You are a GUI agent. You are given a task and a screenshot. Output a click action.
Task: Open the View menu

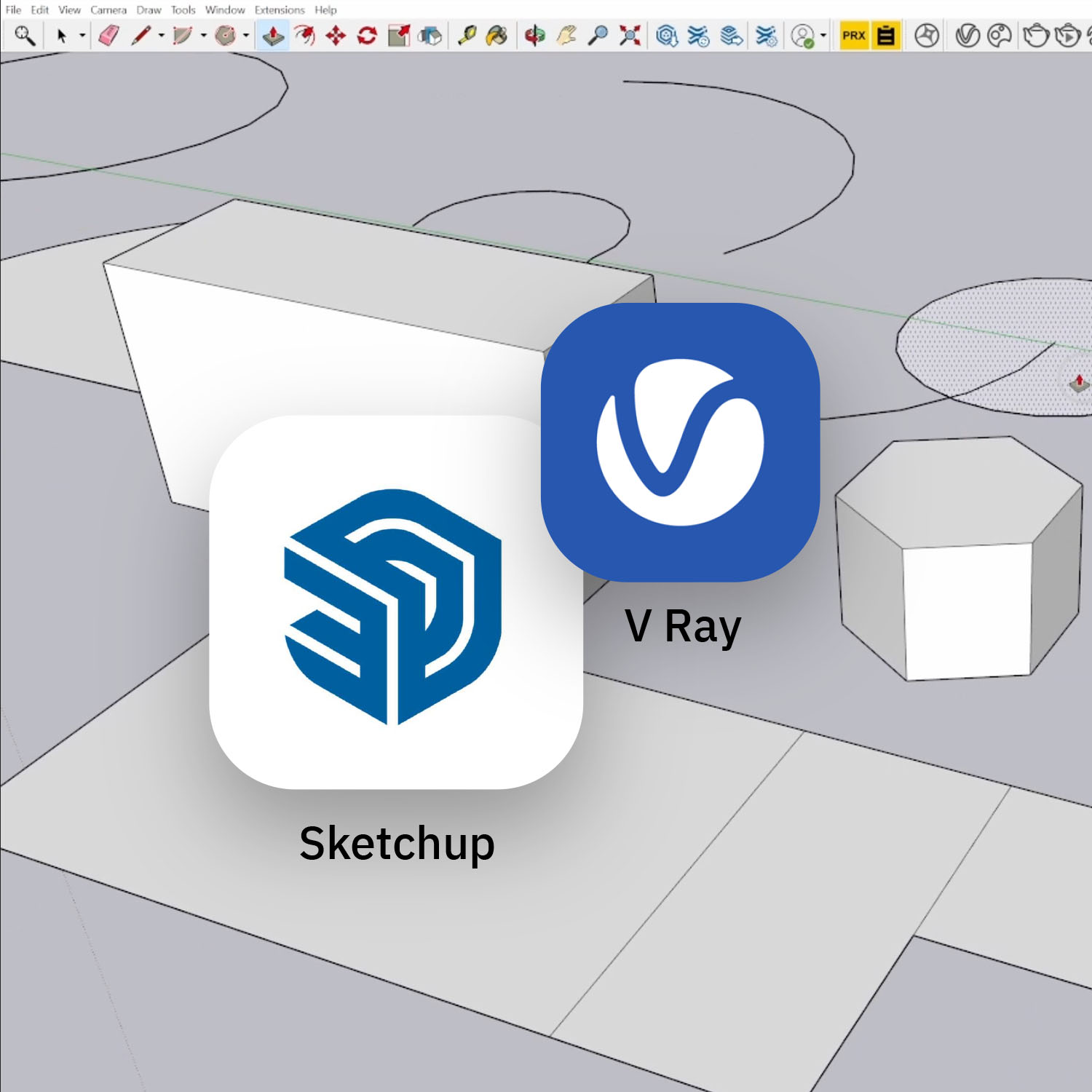coord(69,10)
